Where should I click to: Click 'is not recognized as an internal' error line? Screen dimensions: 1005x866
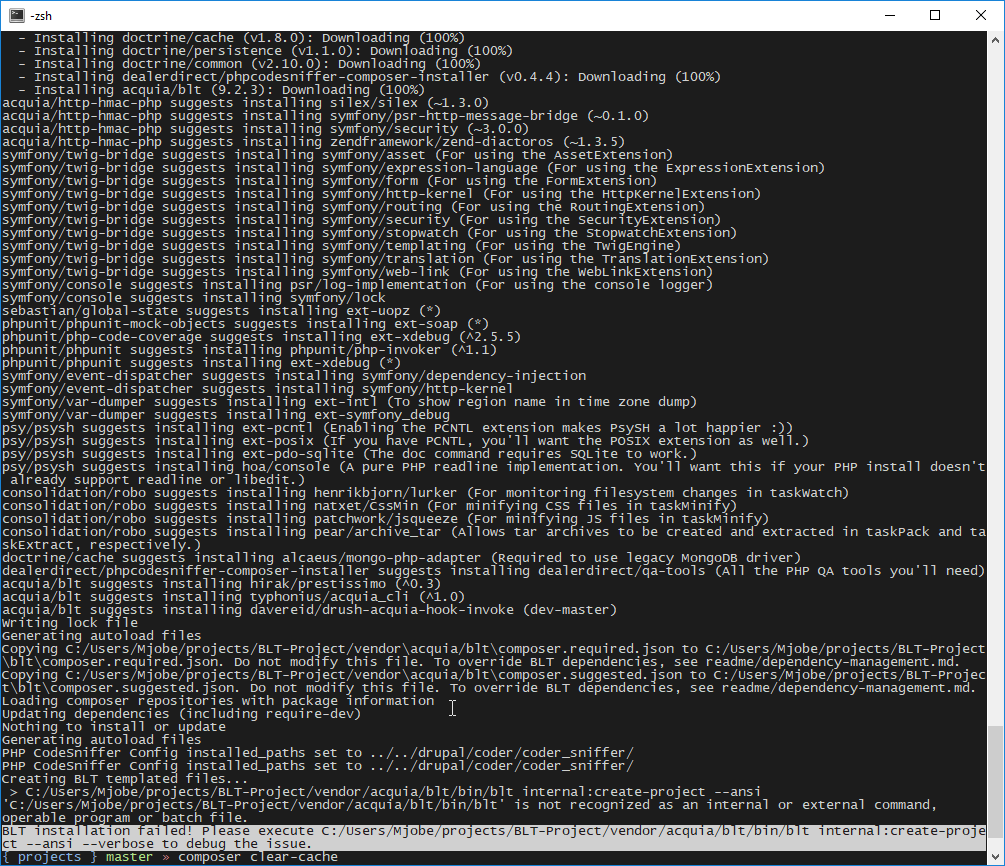click(469, 805)
